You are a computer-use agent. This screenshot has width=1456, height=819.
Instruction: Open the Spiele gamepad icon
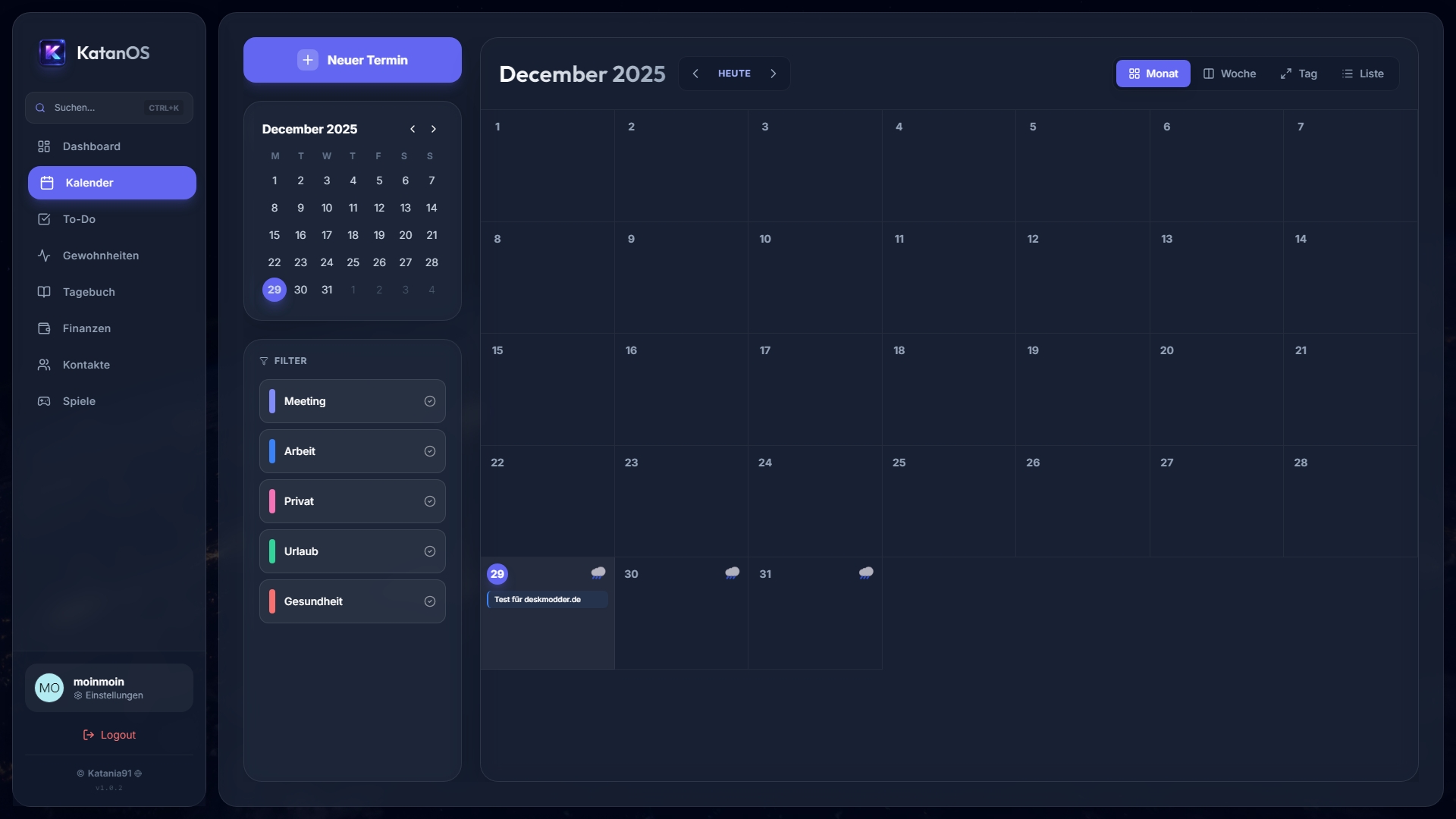click(44, 401)
